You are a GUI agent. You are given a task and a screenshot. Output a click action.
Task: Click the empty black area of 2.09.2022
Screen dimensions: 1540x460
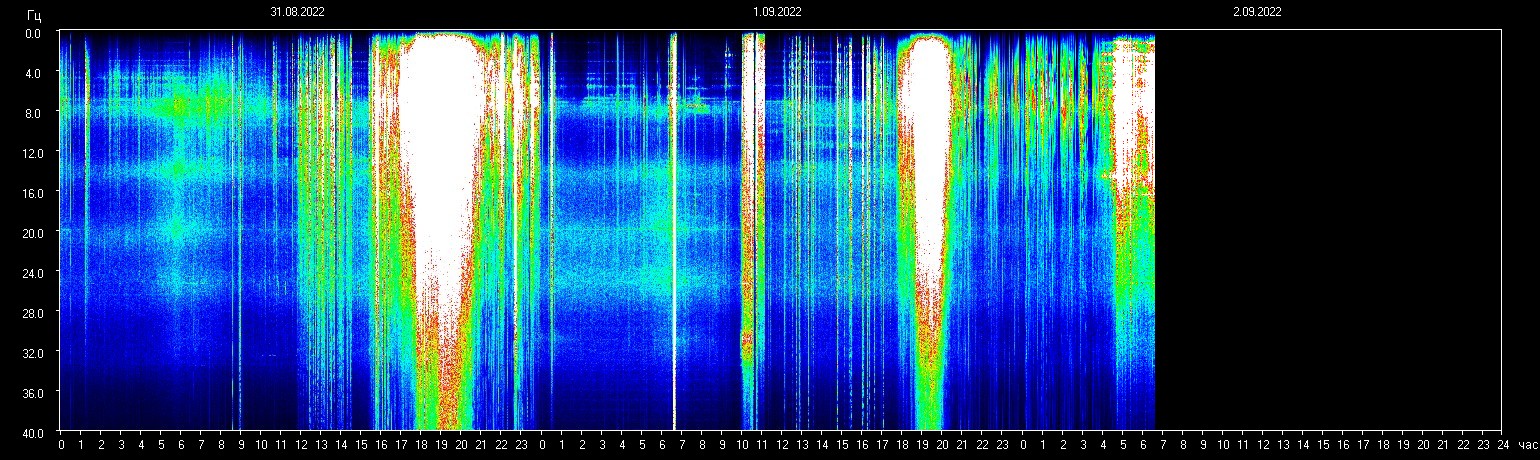pyautogui.click(x=1330, y=230)
